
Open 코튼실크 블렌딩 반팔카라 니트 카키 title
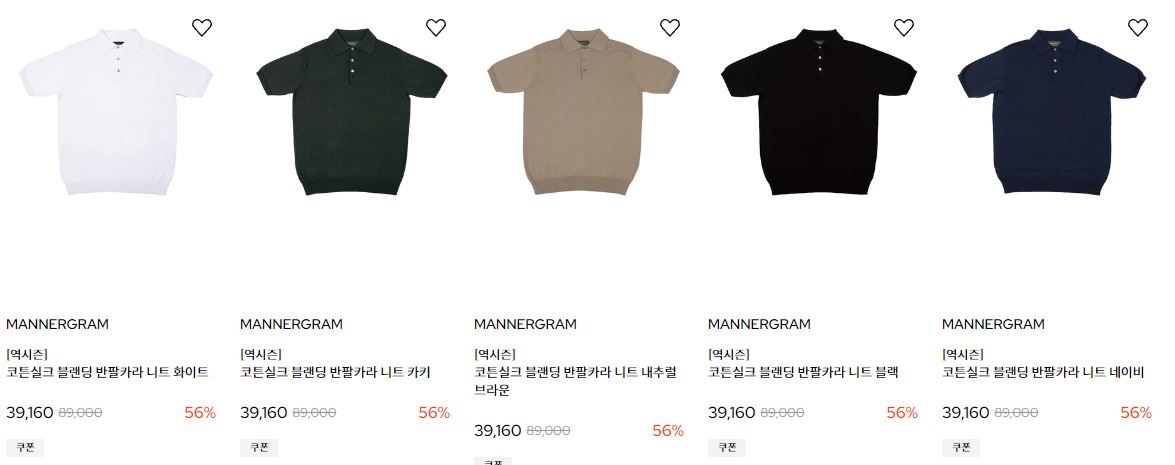tap(335, 372)
